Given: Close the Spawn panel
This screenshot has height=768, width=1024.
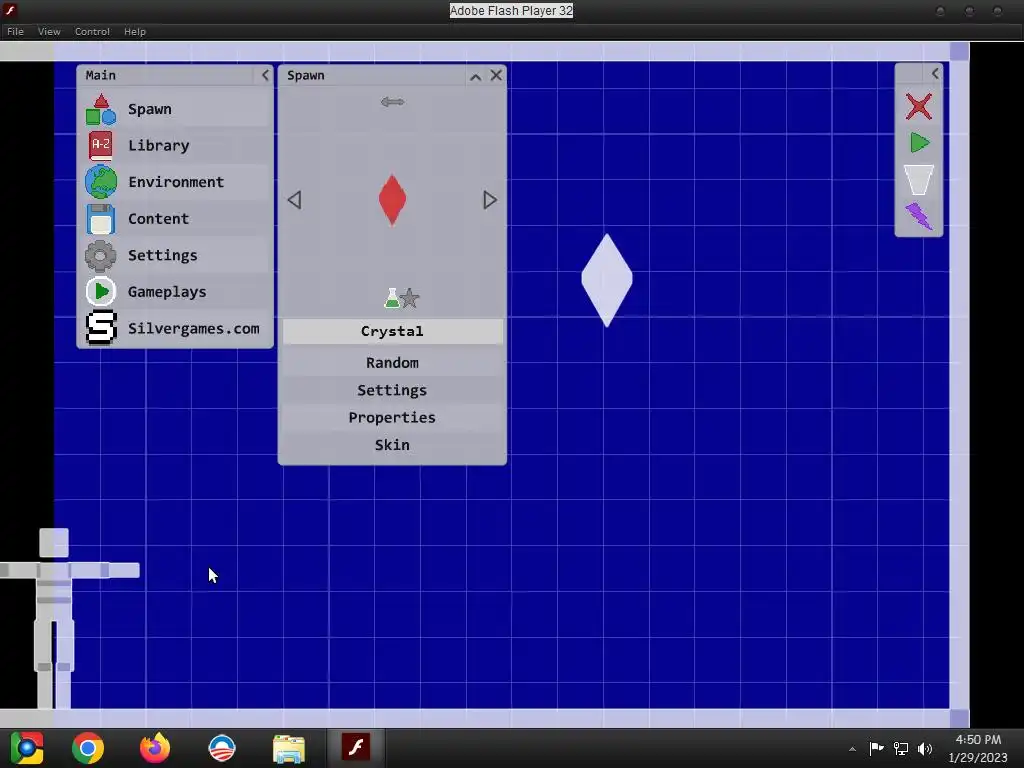Looking at the screenshot, I should click(496, 75).
